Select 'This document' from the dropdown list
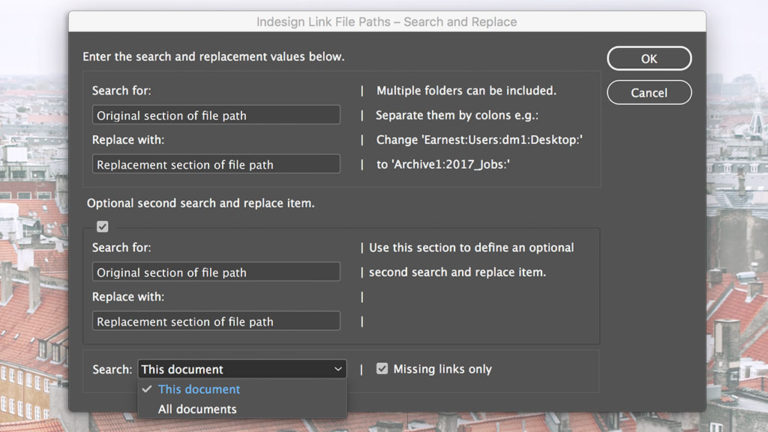The width and height of the screenshot is (768, 432). pos(199,389)
